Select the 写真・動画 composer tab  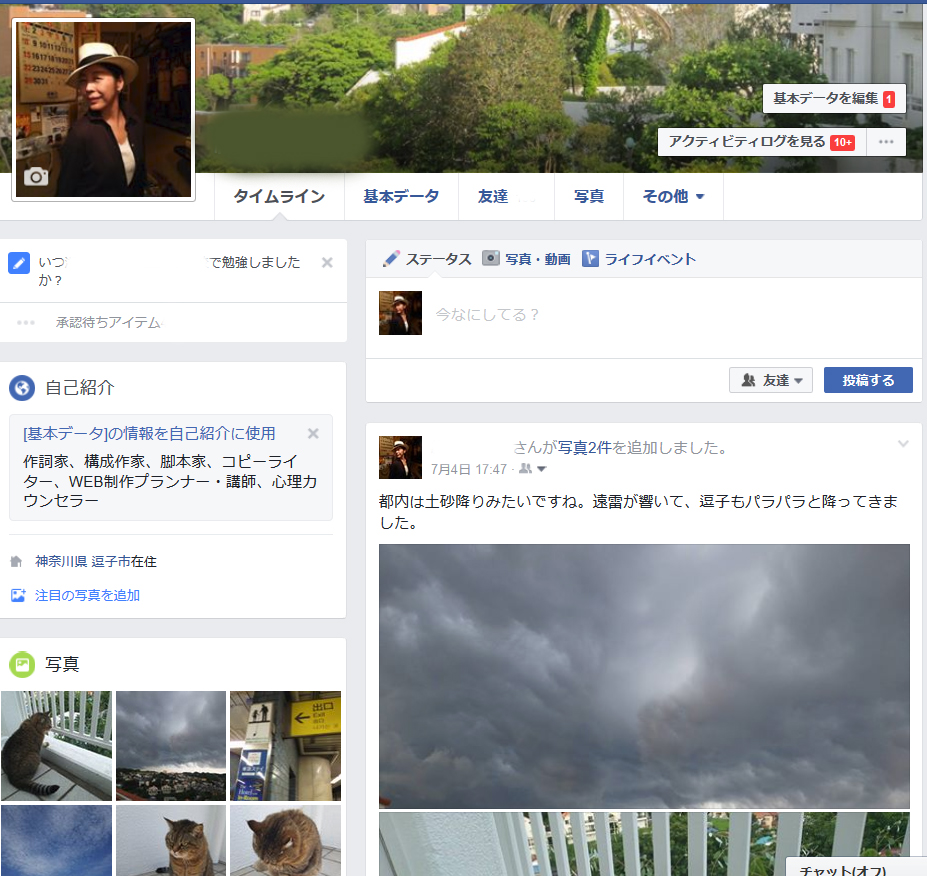(526, 259)
